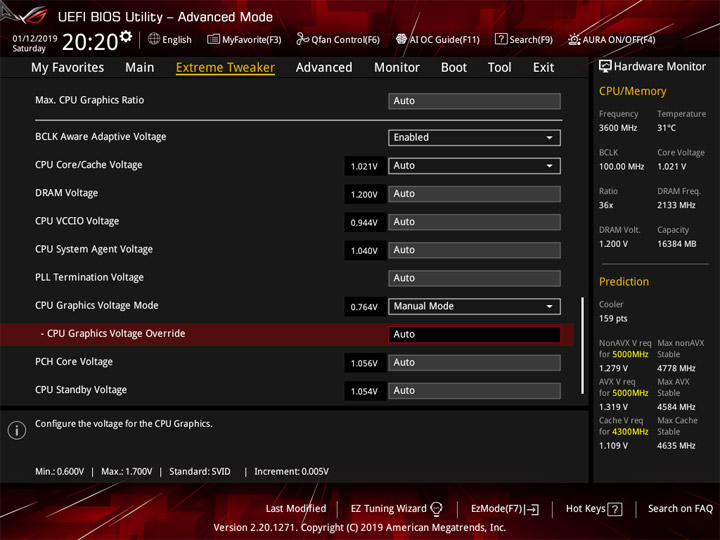Select the Extreme Tweaker tab
Image resolution: width=720 pixels, height=540 pixels.
[225, 68]
